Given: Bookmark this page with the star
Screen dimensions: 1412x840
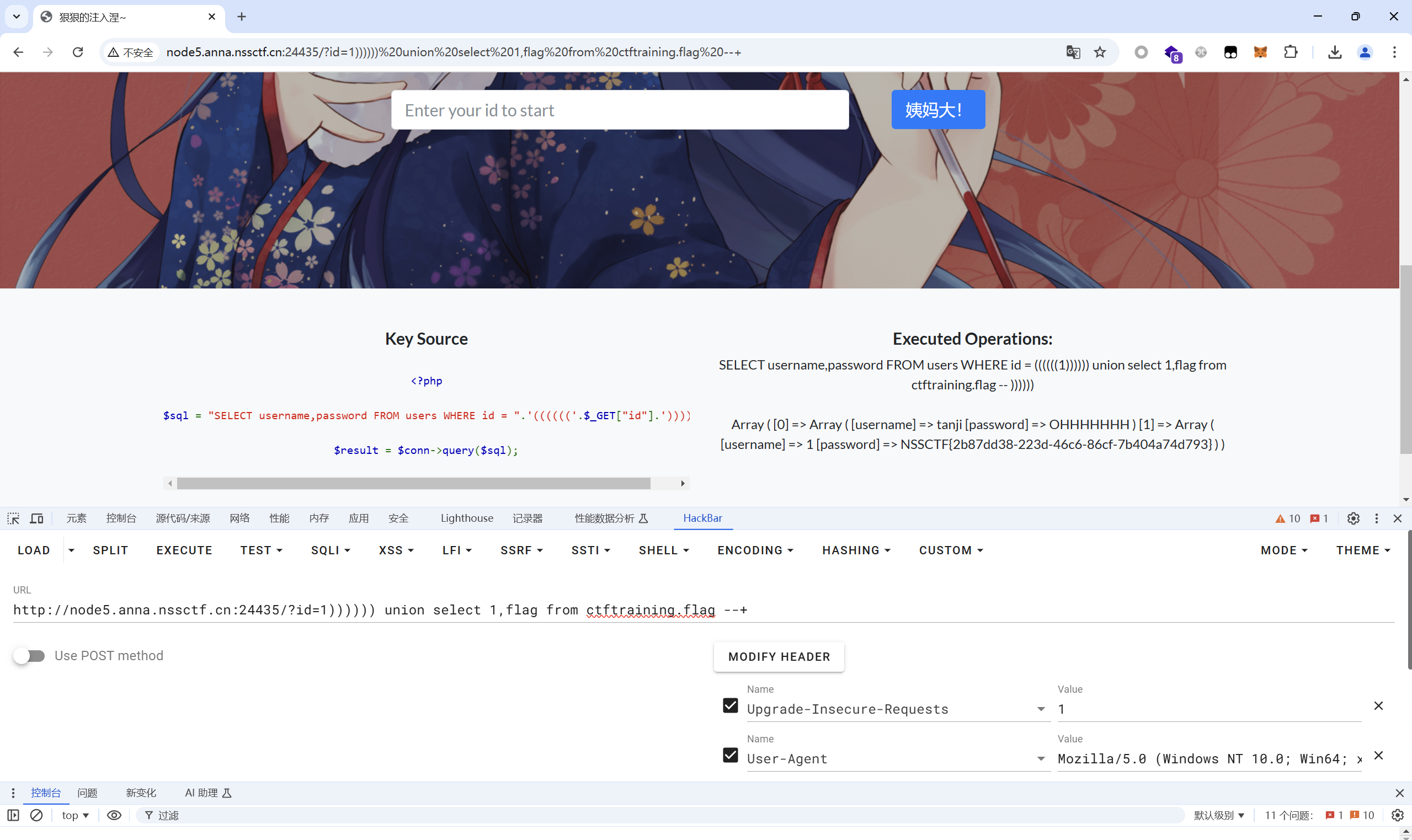Looking at the screenshot, I should tap(1100, 52).
